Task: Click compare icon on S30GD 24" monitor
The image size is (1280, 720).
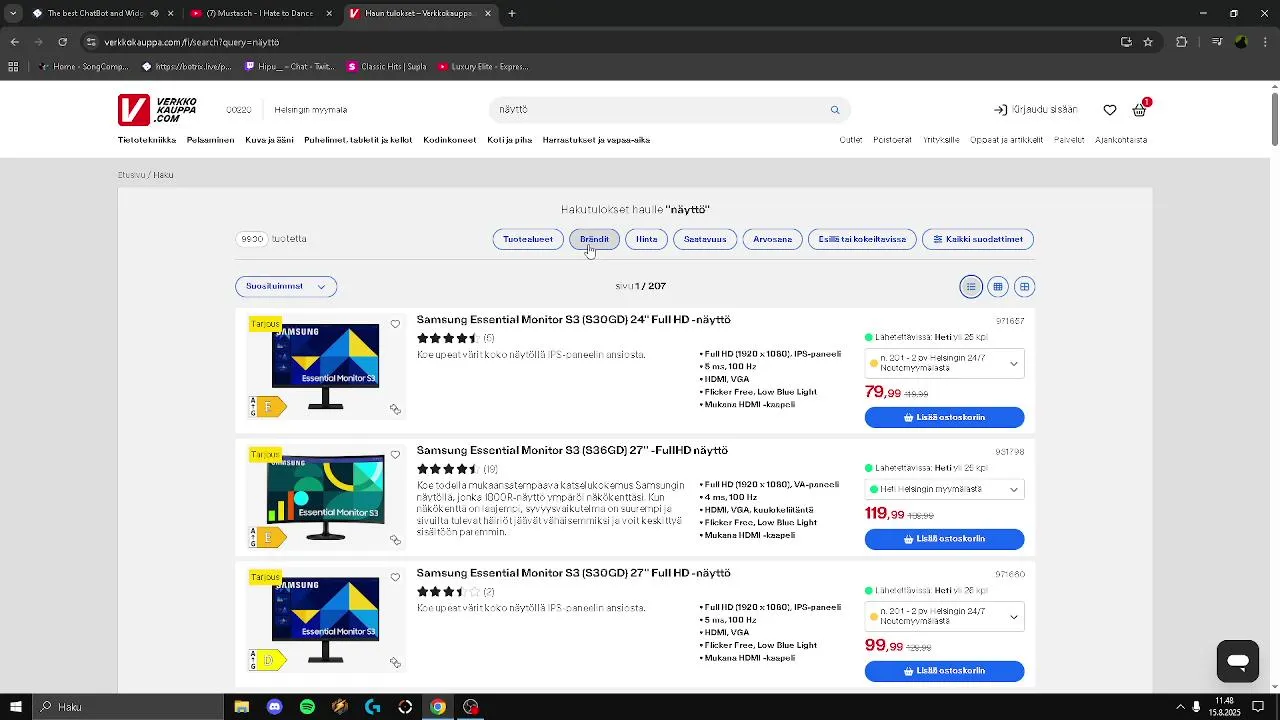Action: click(395, 409)
